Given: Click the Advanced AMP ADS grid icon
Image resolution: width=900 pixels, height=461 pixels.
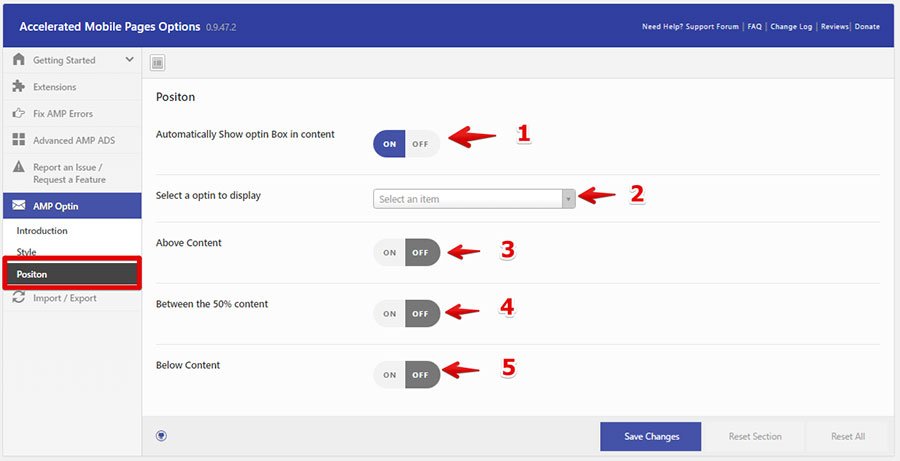Looking at the screenshot, I should tap(19, 140).
